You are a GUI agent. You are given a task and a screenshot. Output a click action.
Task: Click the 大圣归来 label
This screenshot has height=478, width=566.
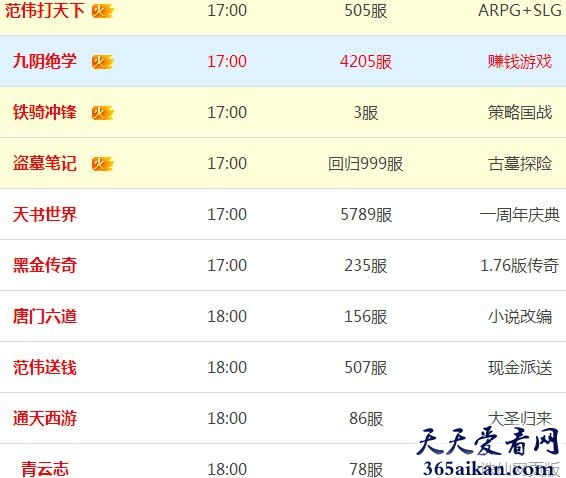pos(520,418)
